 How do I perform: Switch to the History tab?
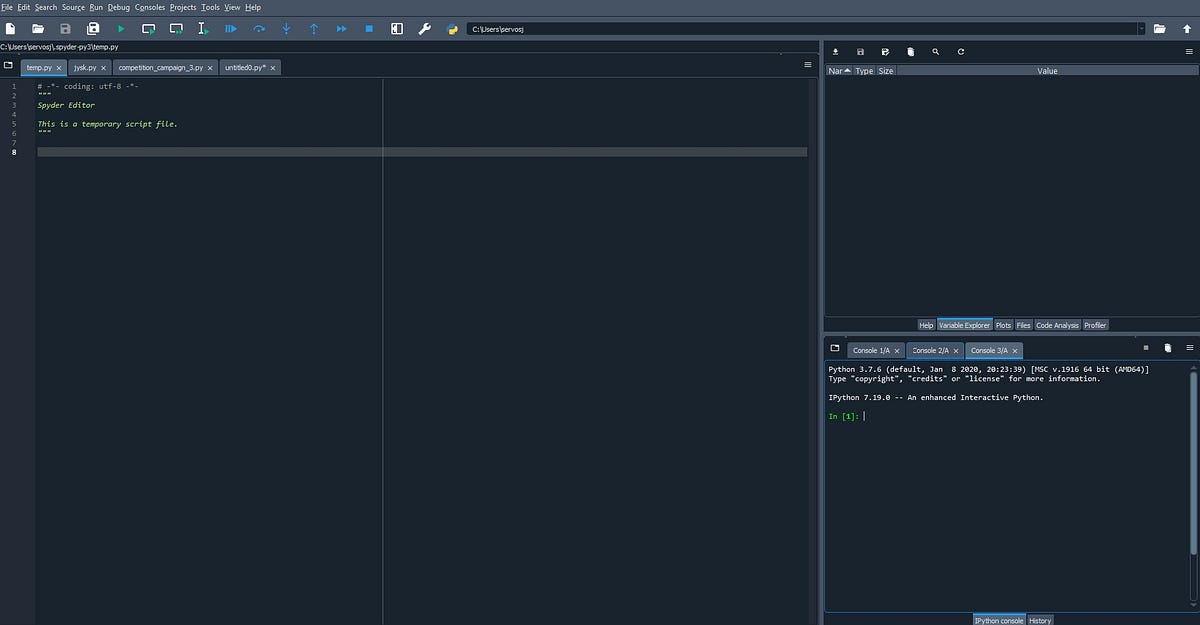pos(1040,620)
